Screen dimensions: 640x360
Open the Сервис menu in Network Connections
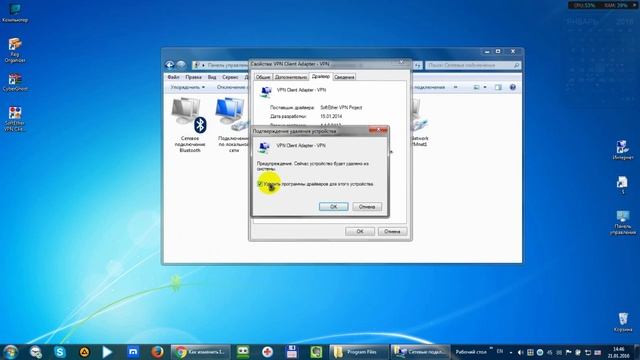pyautogui.click(x=230, y=77)
